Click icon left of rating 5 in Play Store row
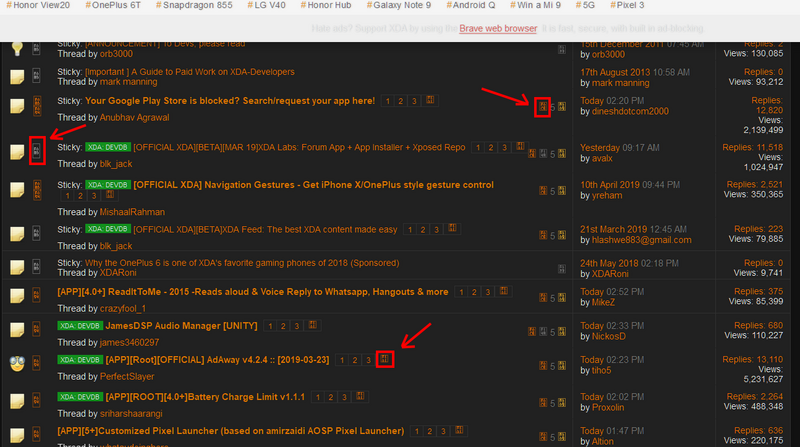Image resolution: width=800 pixels, height=447 pixels. [x=542, y=107]
